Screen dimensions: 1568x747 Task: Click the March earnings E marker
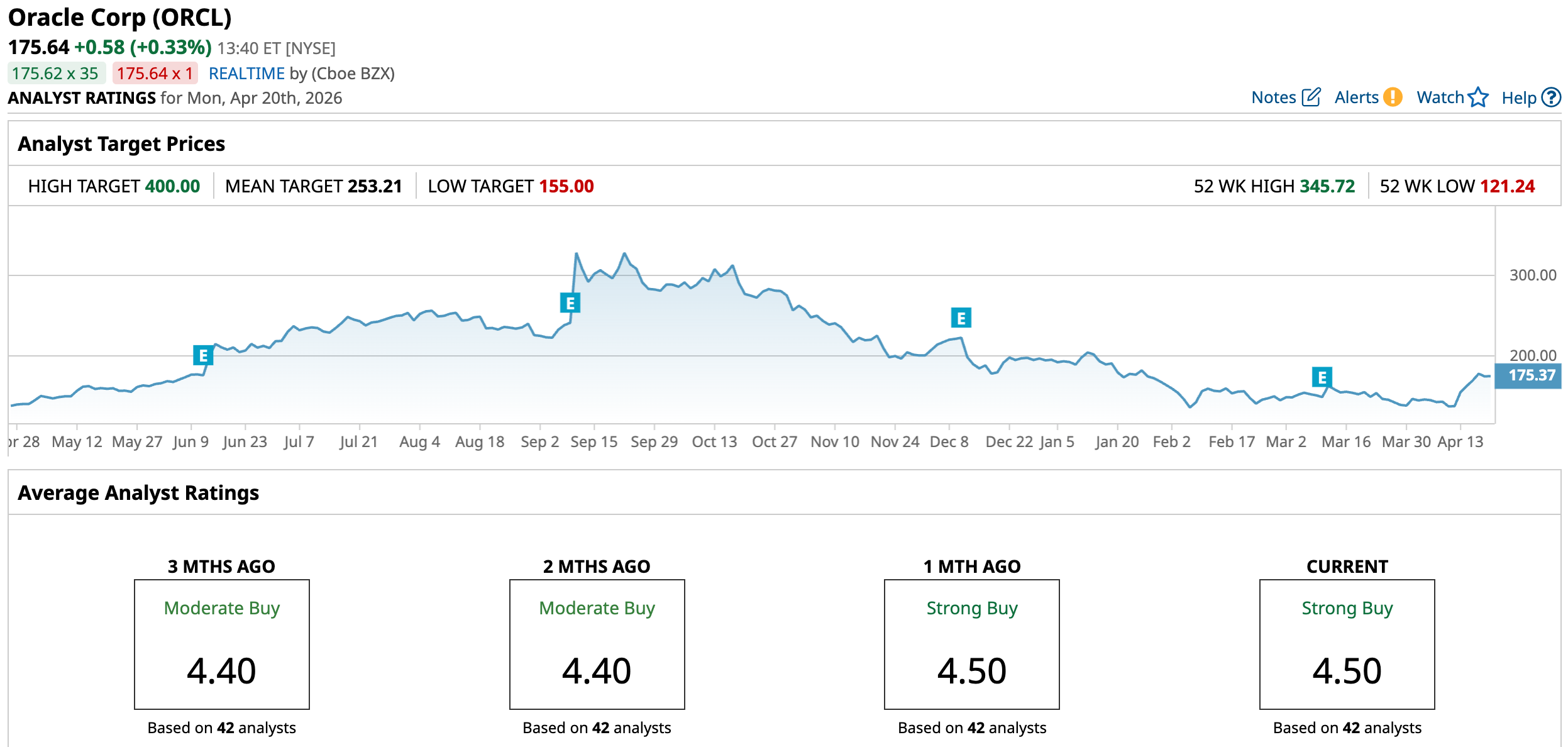[1322, 377]
